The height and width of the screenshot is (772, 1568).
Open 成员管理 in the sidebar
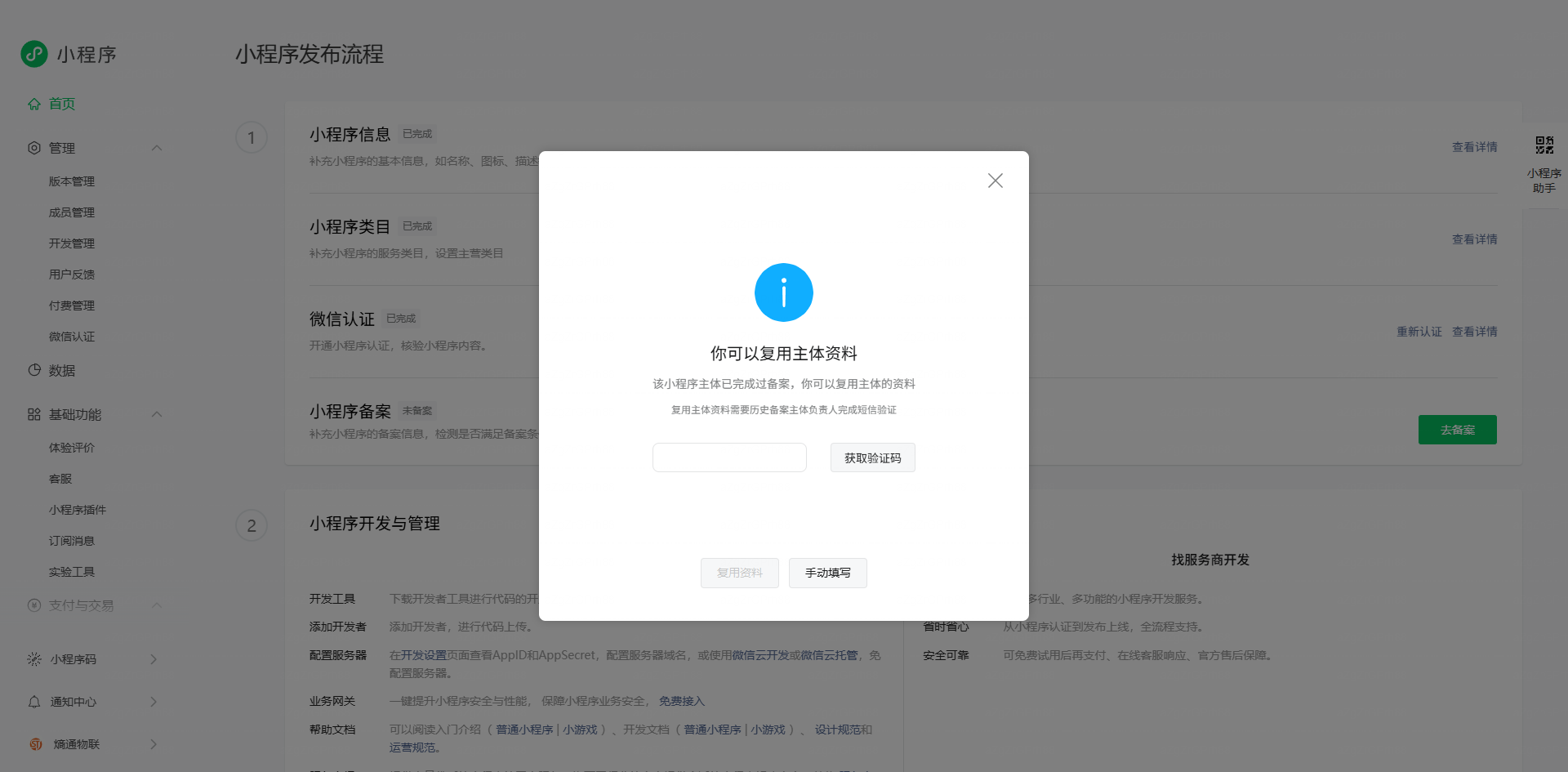pos(72,212)
